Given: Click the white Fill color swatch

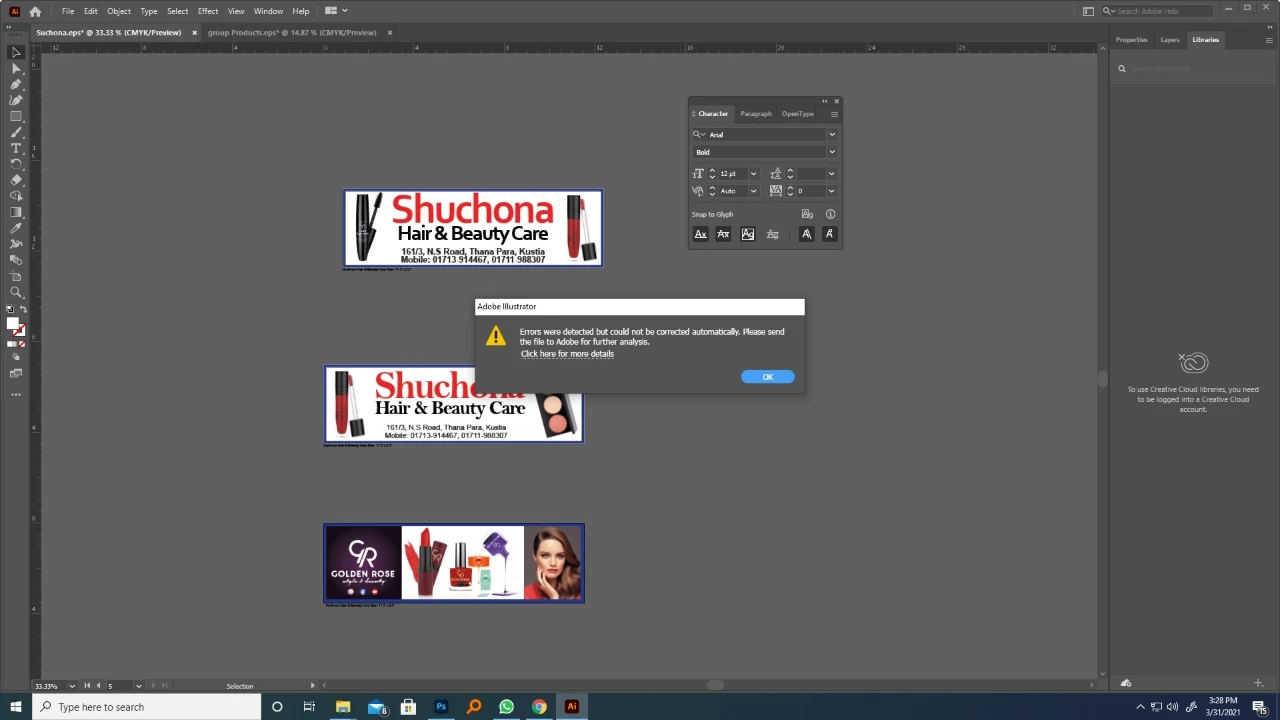Looking at the screenshot, I should [13, 324].
